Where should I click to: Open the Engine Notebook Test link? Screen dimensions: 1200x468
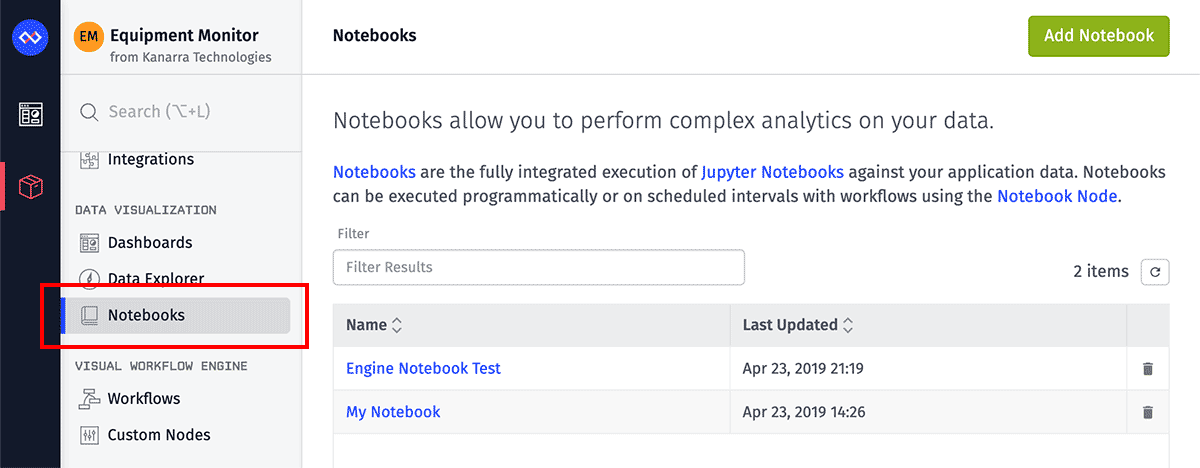tap(423, 368)
